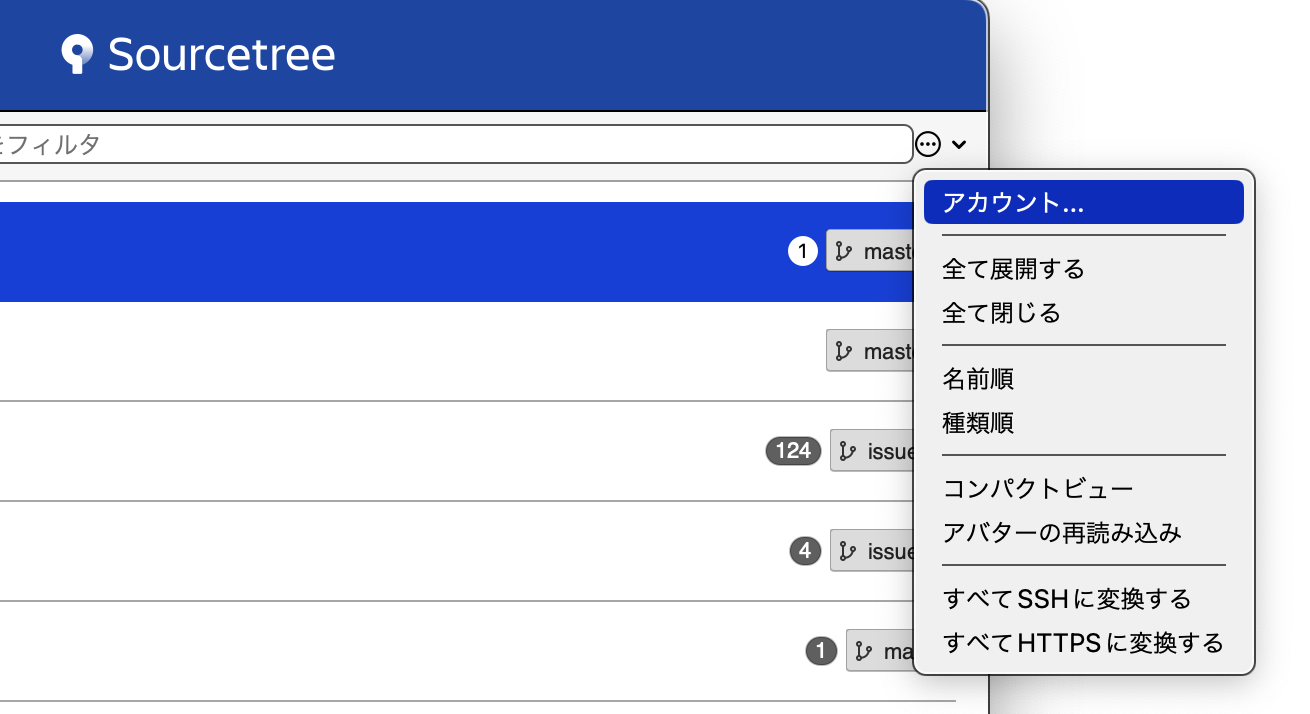Click the branch icon on the bottom master row
The image size is (1310, 714).
tap(864, 651)
